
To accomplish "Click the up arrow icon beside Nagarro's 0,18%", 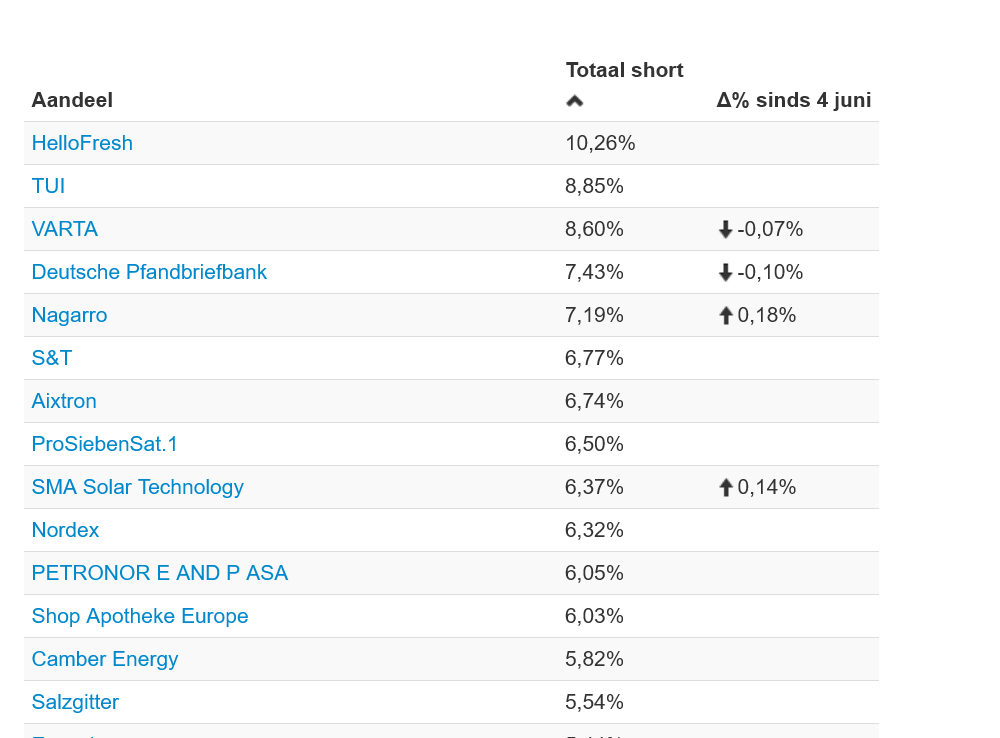I will point(726,316).
